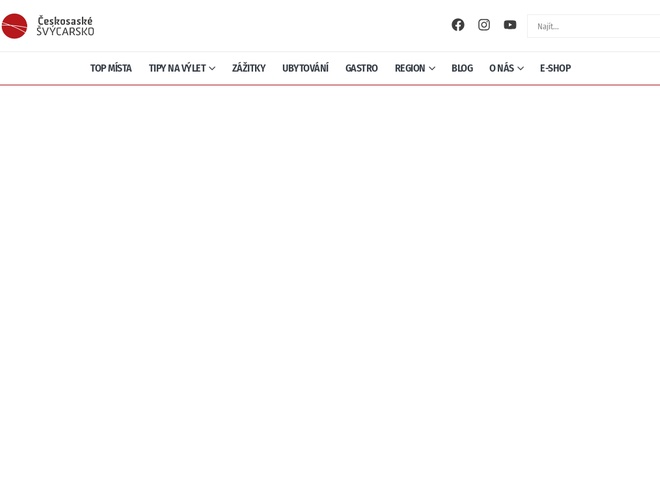Open the Facebook page icon
This screenshot has width=660, height=500.
pos(458,25)
